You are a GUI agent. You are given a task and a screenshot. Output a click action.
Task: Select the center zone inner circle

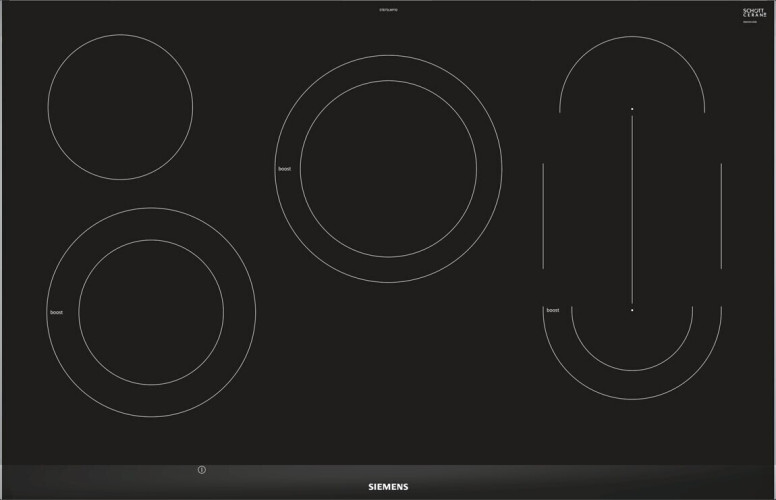click(388, 168)
